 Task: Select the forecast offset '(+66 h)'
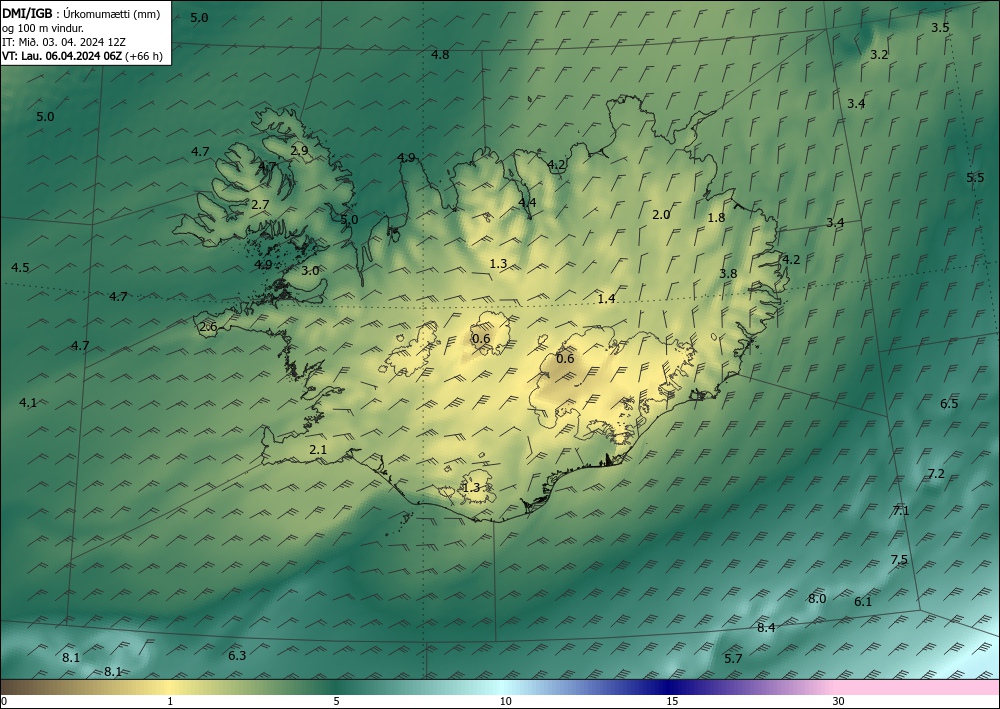[144, 56]
